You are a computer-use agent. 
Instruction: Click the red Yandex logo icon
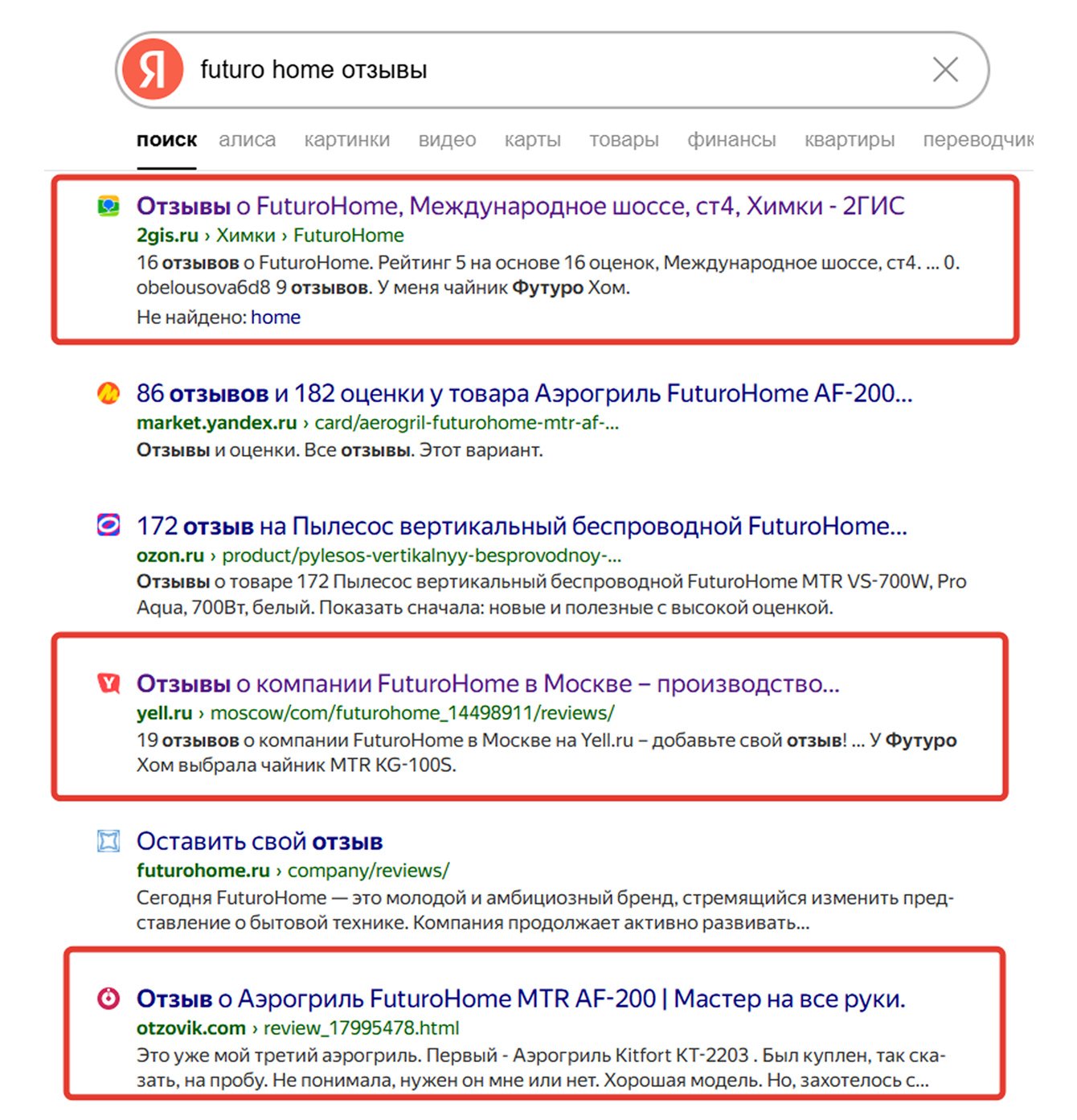point(154,70)
